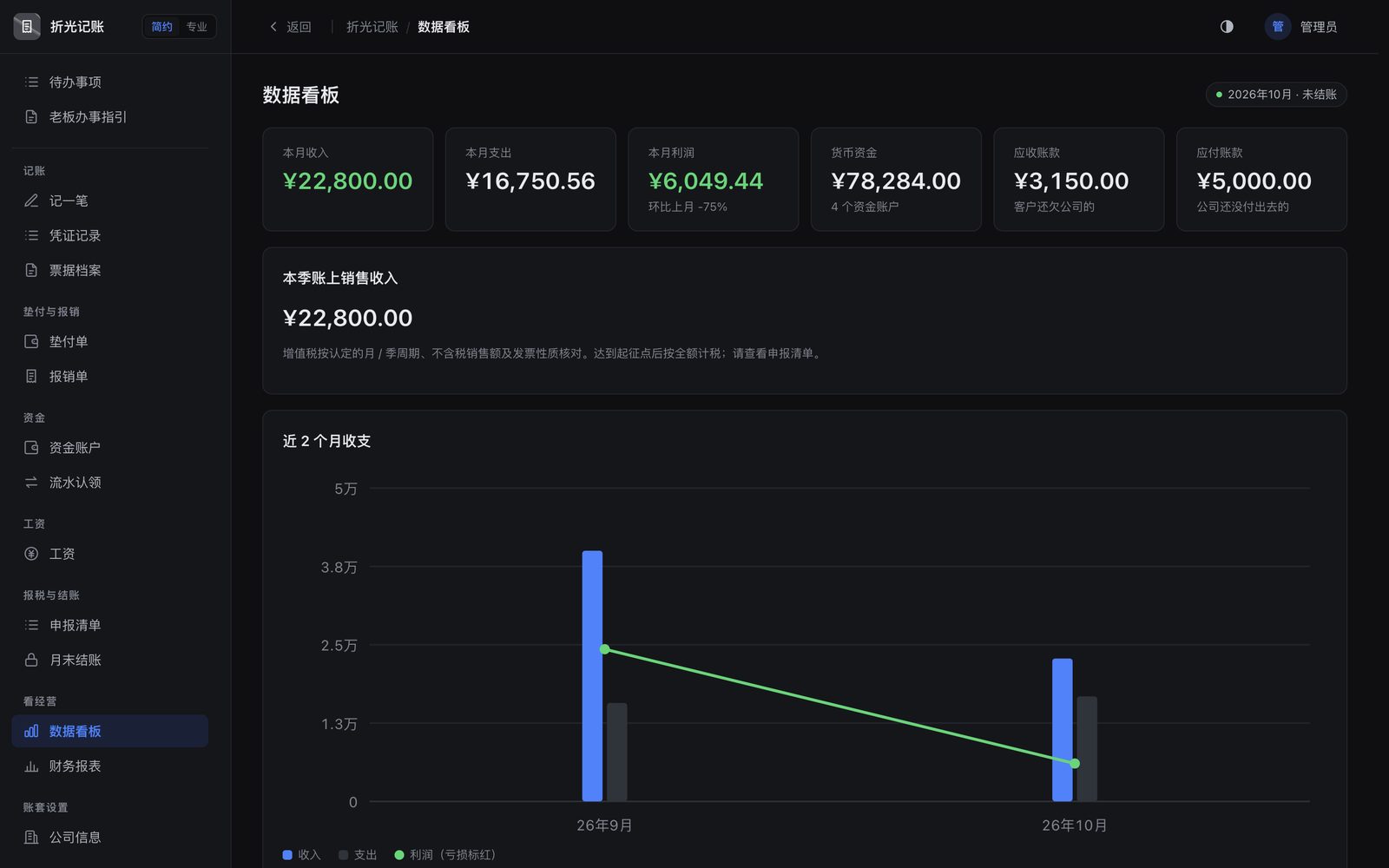Click the 货币资金 card
Image resolution: width=1389 pixels, height=868 pixels.
click(896, 180)
